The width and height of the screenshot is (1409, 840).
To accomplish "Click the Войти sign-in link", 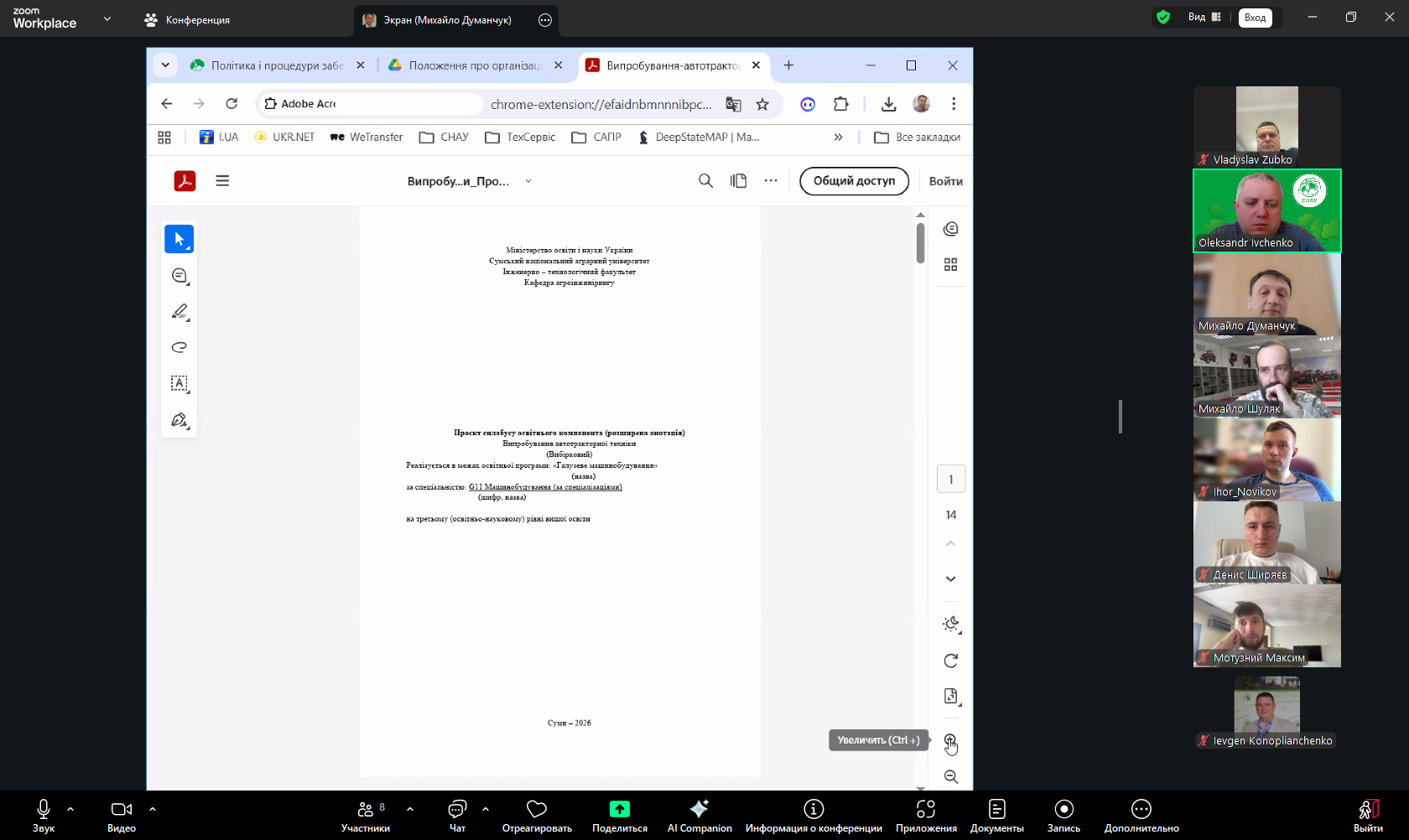I will tap(945, 181).
